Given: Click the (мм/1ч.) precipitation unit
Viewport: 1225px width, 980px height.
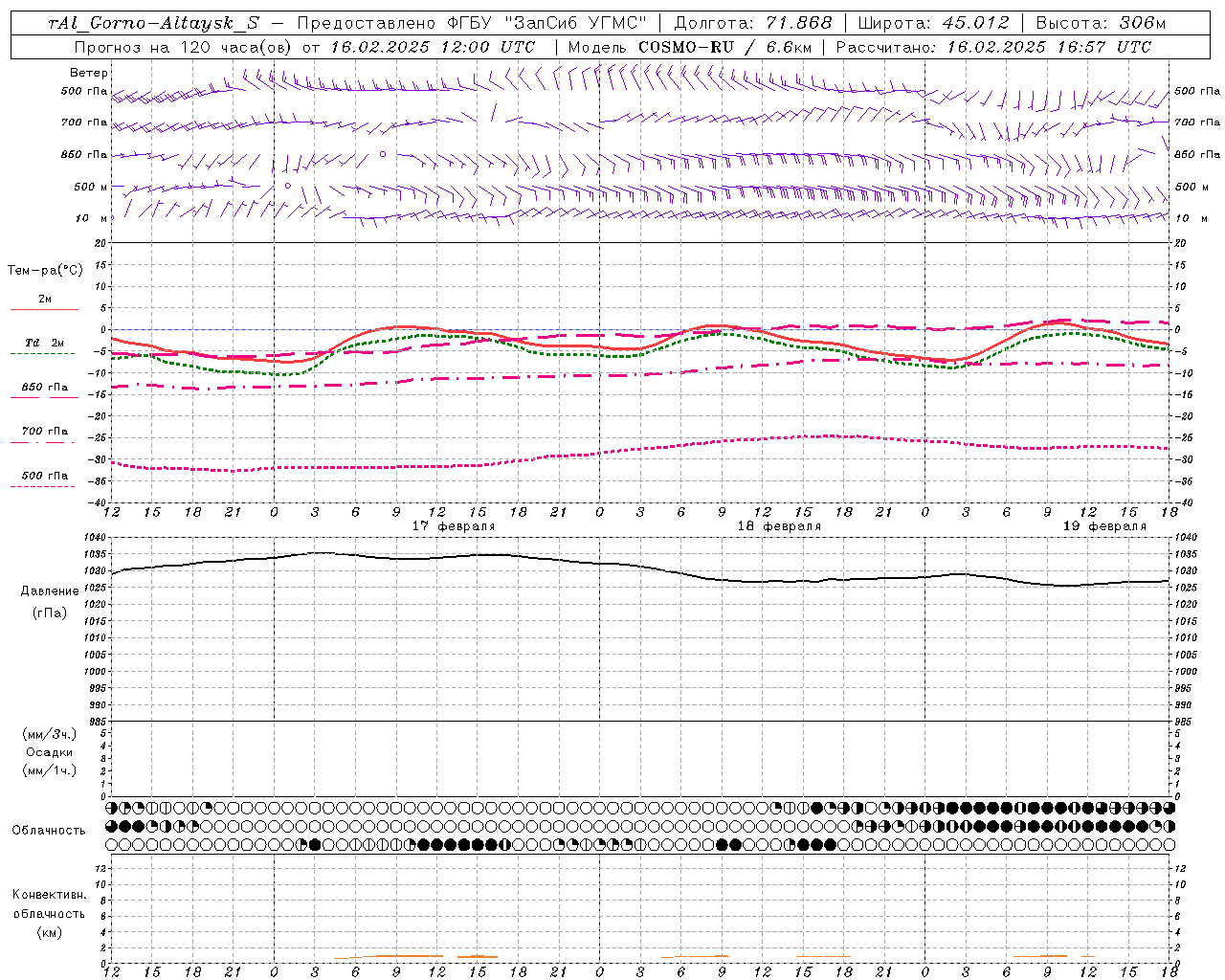Looking at the screenshot, I should click(x=50, y=770).
